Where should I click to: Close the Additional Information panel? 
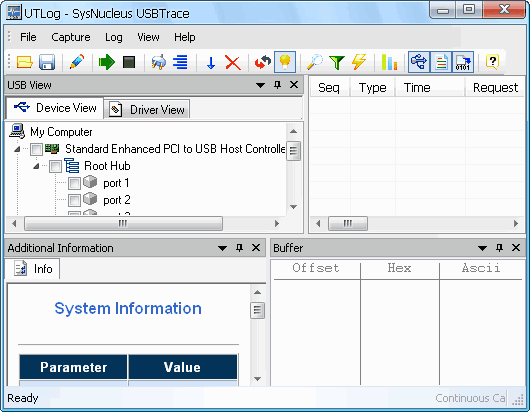256,248
